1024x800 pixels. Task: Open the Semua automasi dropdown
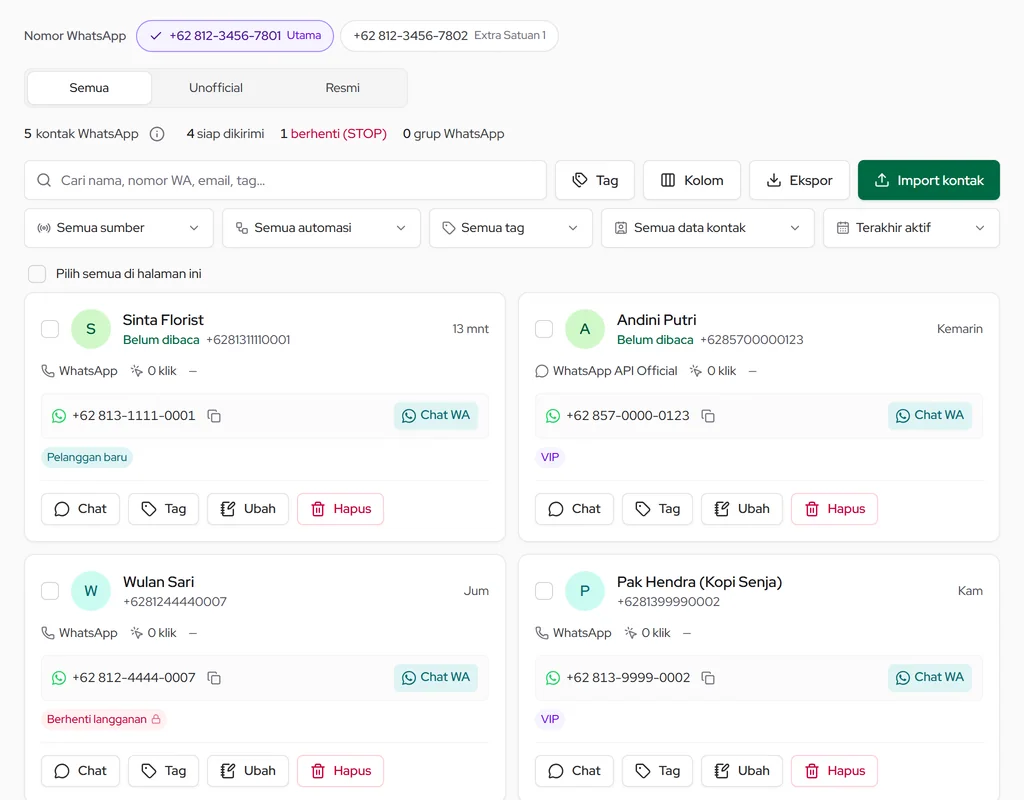click(x=321, y=228)
